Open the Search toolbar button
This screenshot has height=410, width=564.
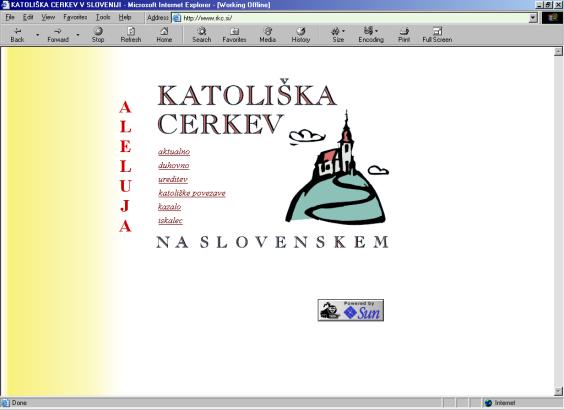(201, 35)
